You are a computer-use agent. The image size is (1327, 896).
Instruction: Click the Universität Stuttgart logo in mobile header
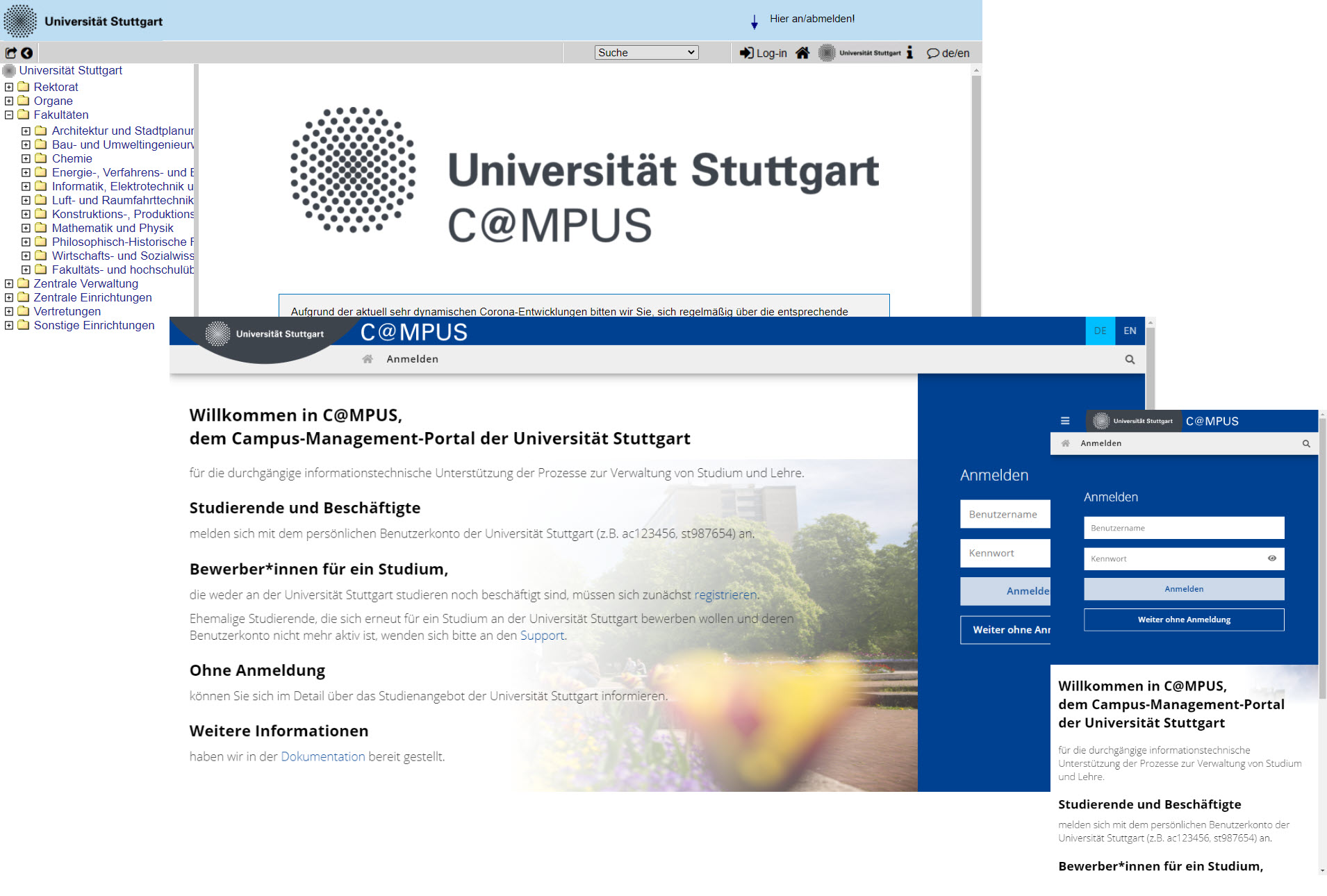(x=1133, y=421)
